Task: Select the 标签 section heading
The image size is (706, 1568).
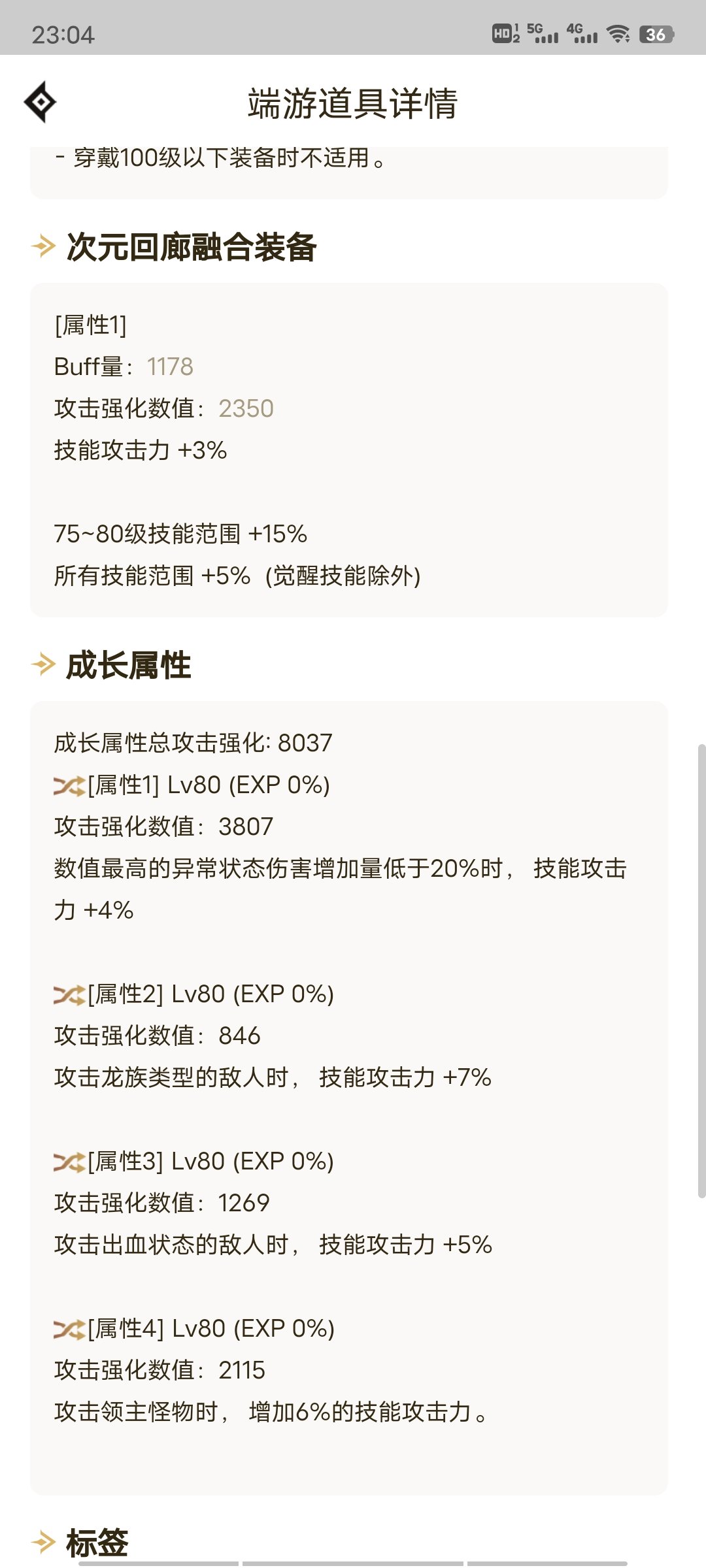Action: pos(97,1543)
